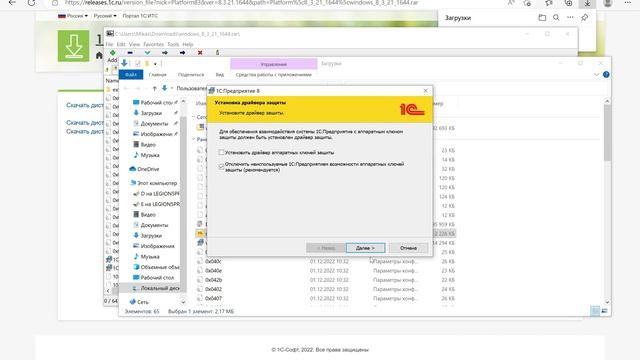Image resolution: width=640 pixels, height=360 pixels.
Task: Open Tools menu in 7-Zip window
Action: (173, 44)
